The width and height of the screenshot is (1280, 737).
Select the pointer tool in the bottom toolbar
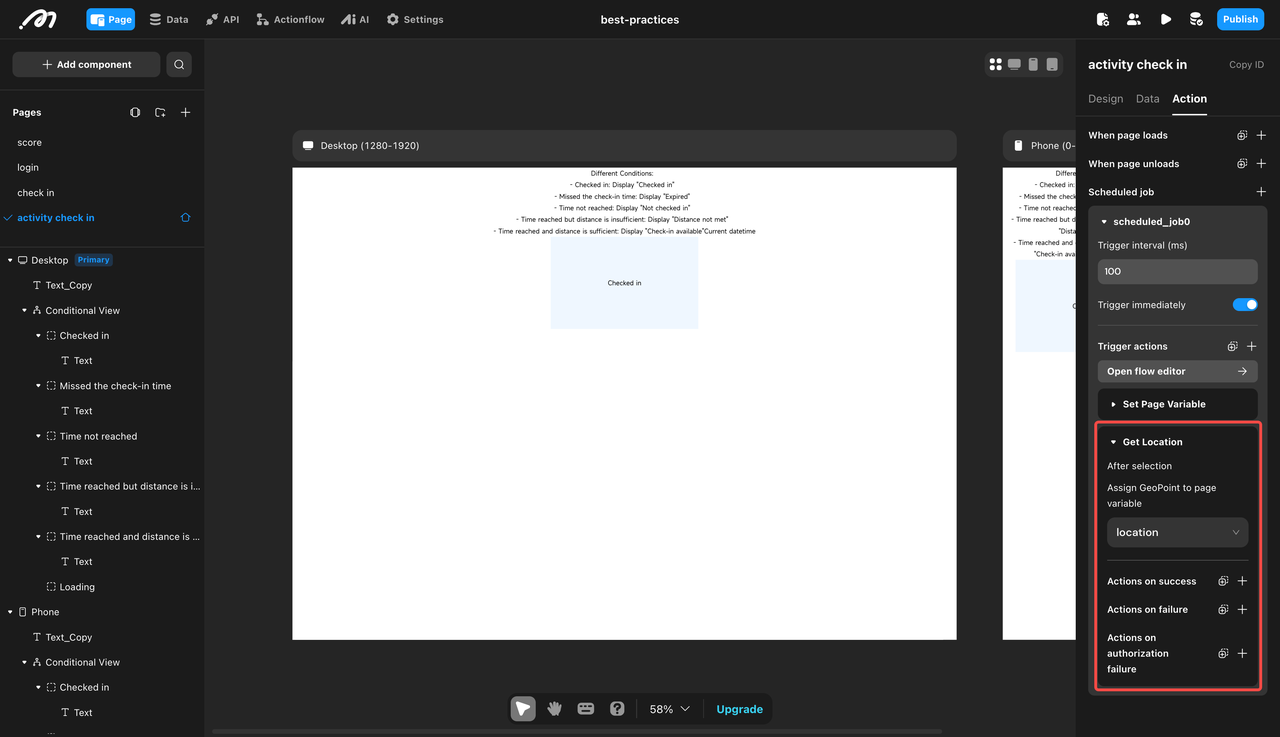coord(523,709)
